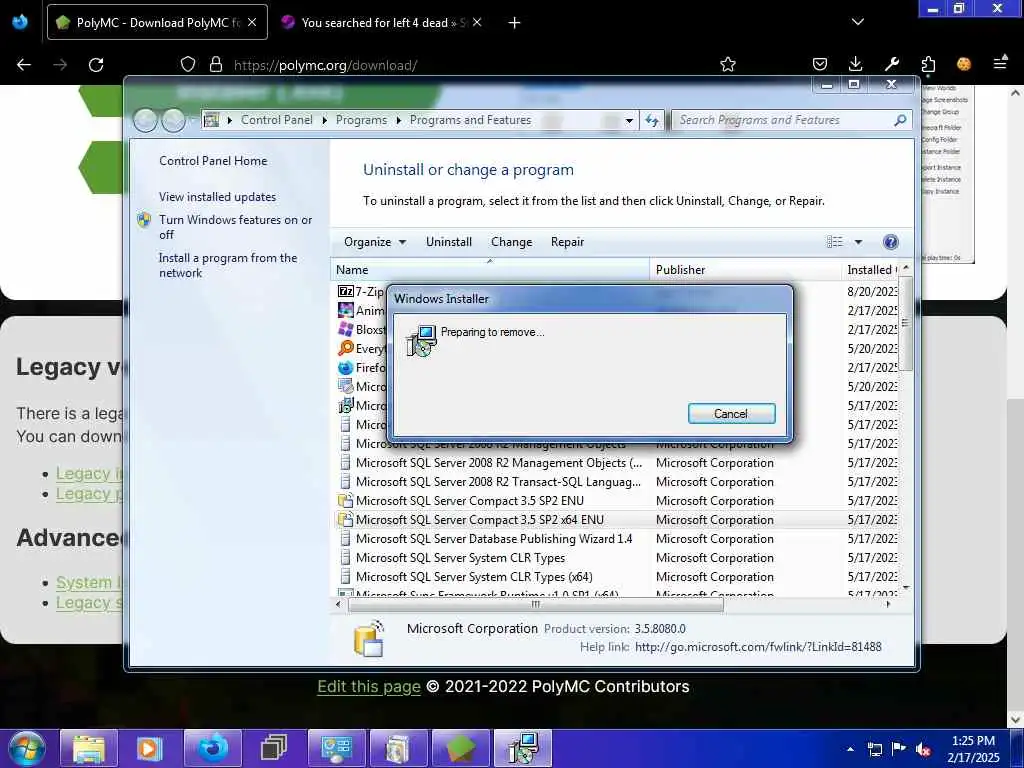The image size is (1024, 768).
Task: Open Programs and Features help icon
Action: (x=890, y=242)
